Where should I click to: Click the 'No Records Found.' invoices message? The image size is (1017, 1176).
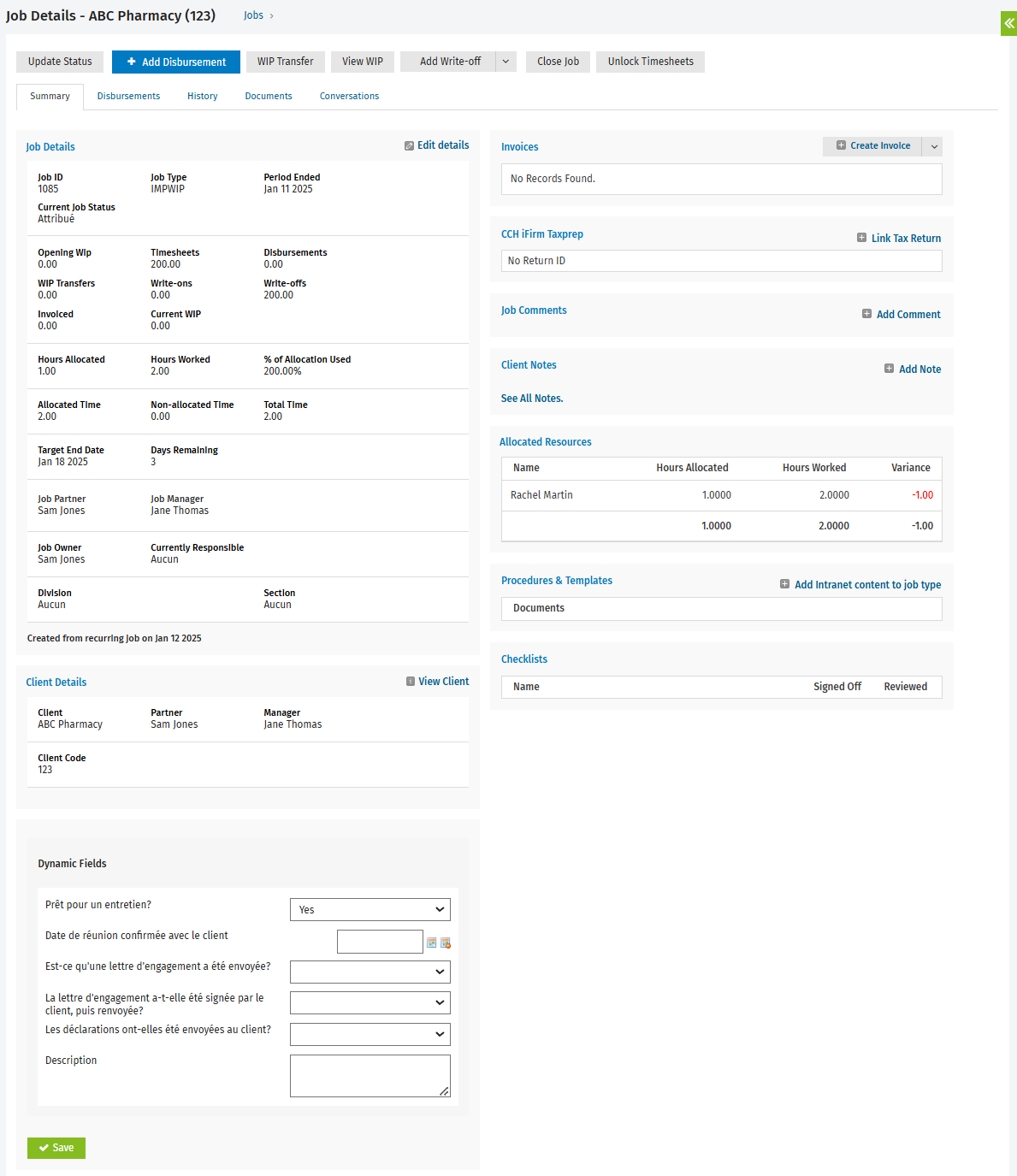pyautogui.click(x=553, y=179)
